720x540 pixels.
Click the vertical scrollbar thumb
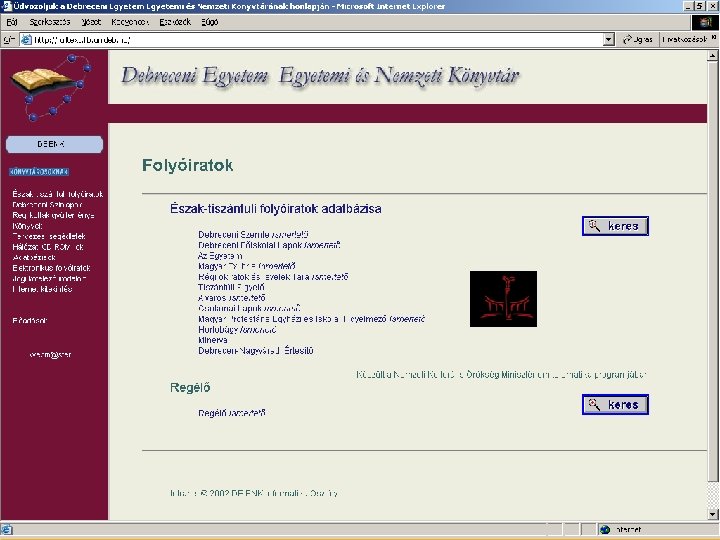[713, 272]
